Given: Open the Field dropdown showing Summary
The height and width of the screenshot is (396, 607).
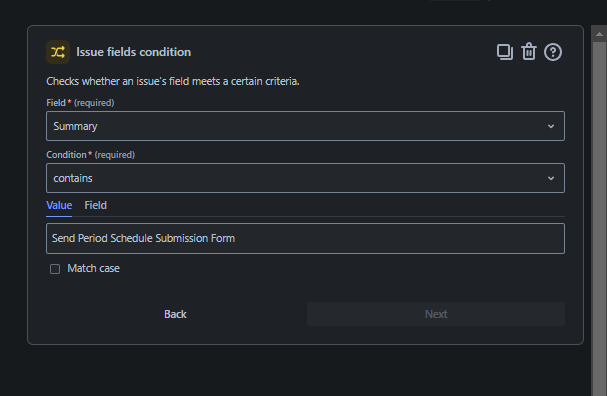Looking at the screenshot, I should [x=305, y=126].
